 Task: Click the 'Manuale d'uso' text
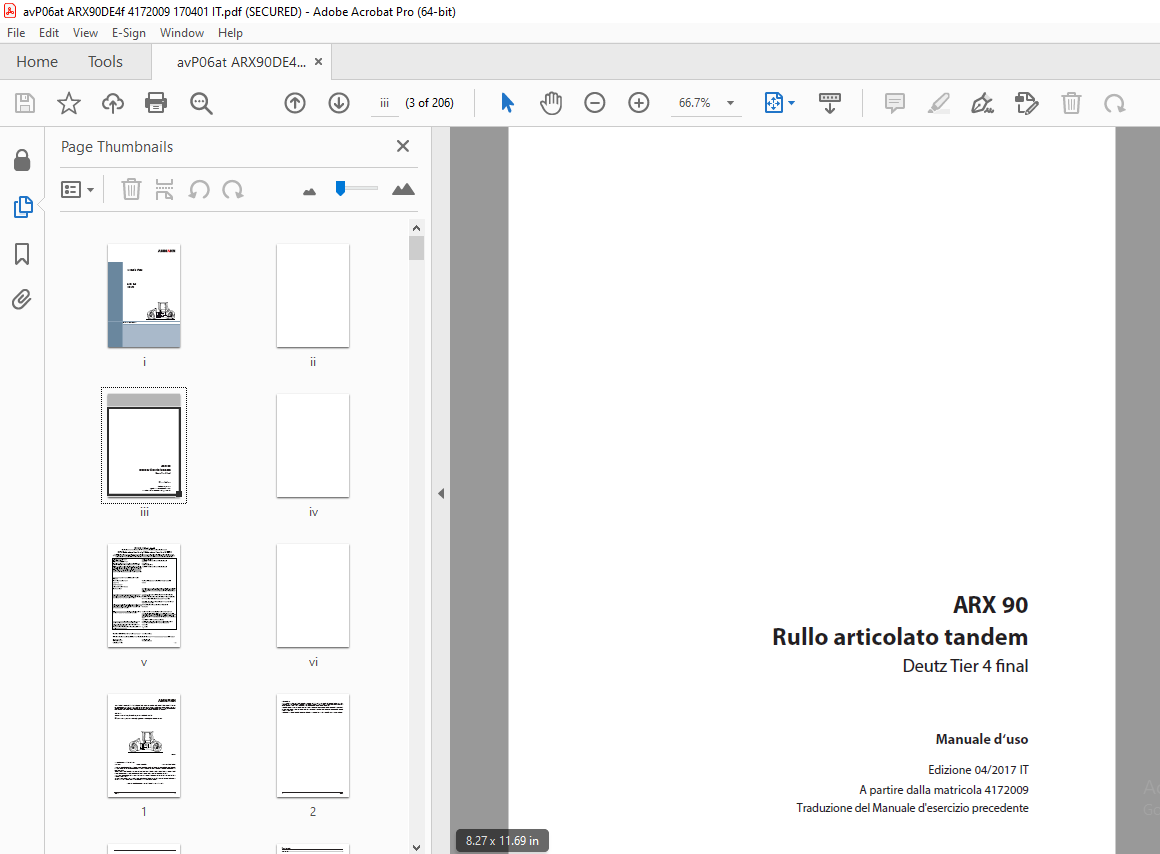[982, 739]
